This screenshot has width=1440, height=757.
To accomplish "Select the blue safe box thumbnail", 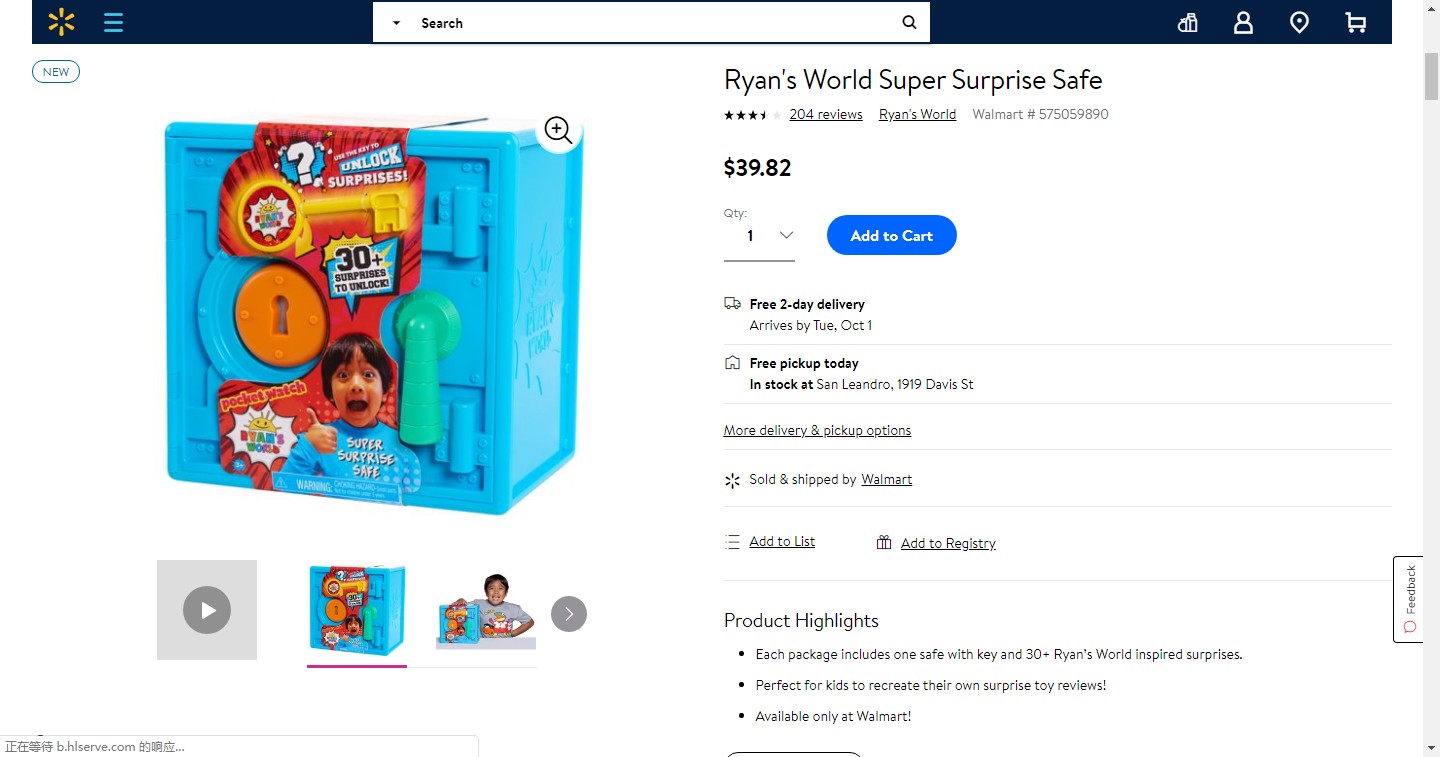I will click(x=357, y=609).
